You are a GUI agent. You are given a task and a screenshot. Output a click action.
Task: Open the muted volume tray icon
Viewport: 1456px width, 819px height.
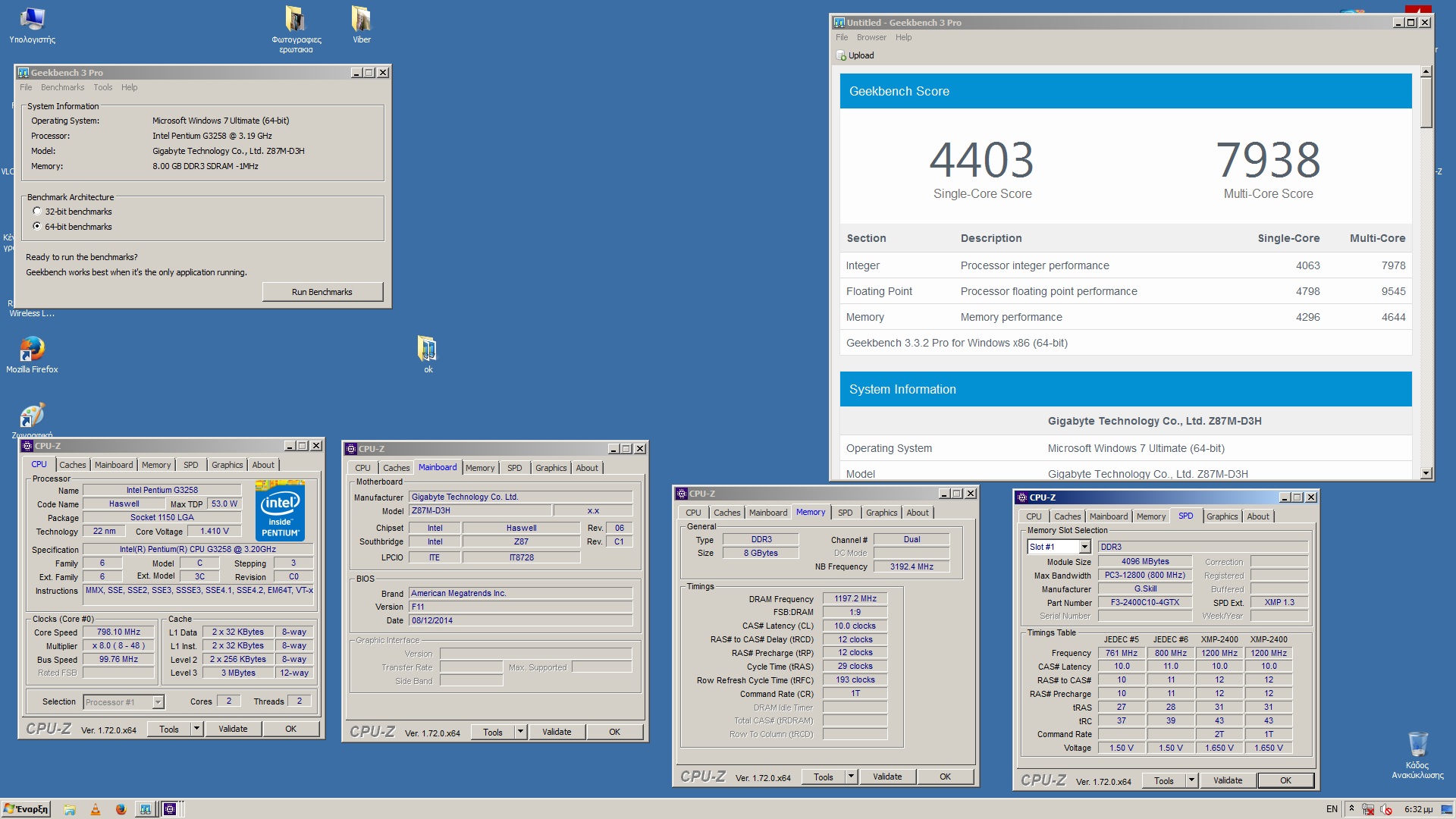tap(1386, 809)
